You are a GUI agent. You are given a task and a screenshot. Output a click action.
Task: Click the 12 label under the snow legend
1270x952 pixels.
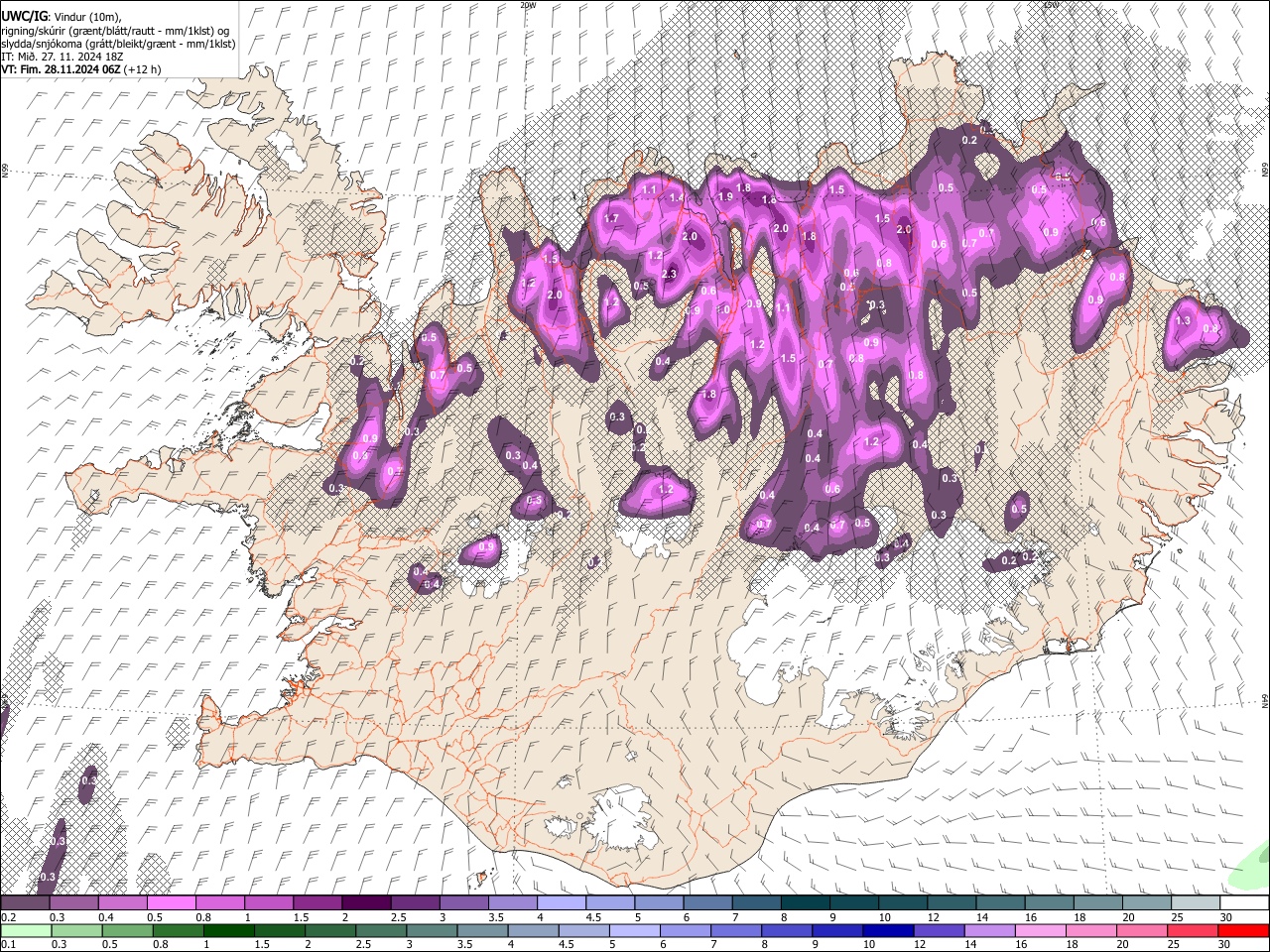[x=934, y=917]
